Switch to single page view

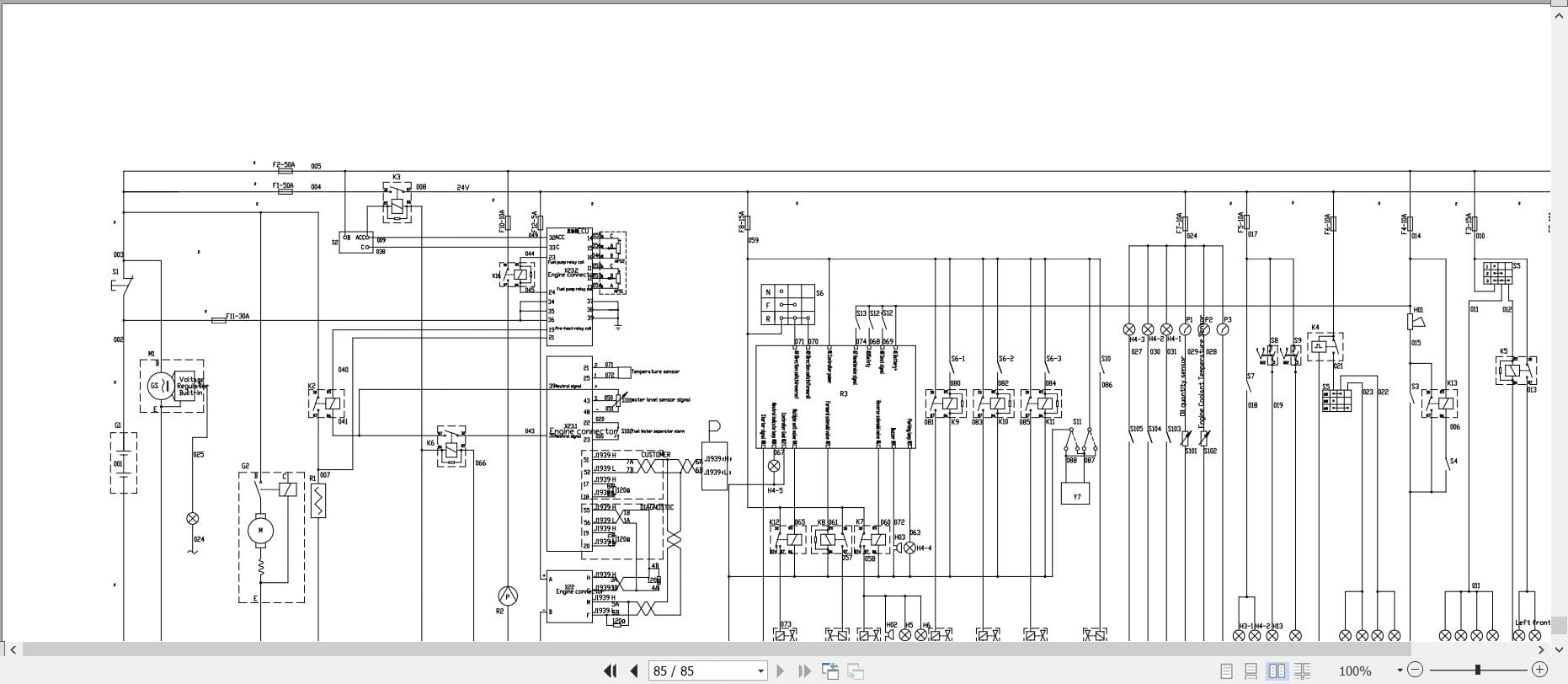[1227, 671]
